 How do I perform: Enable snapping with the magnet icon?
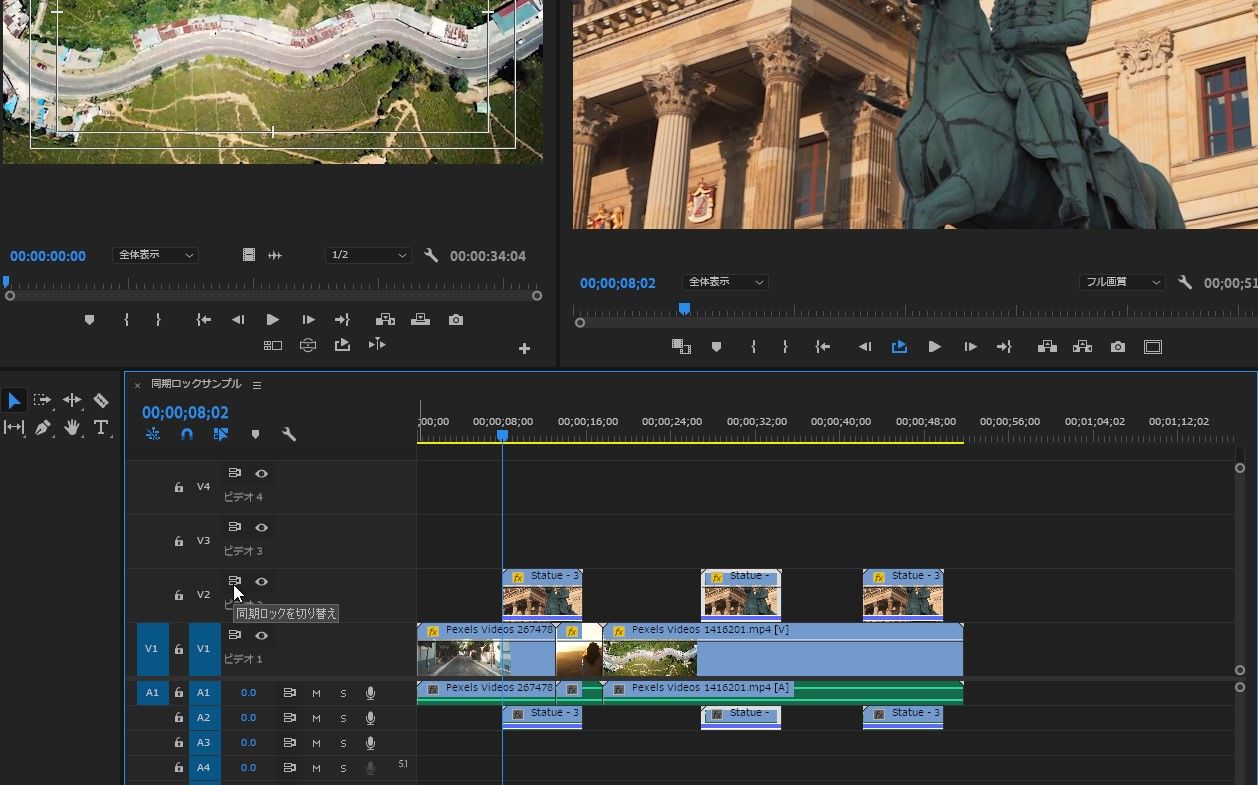point(187,434)
